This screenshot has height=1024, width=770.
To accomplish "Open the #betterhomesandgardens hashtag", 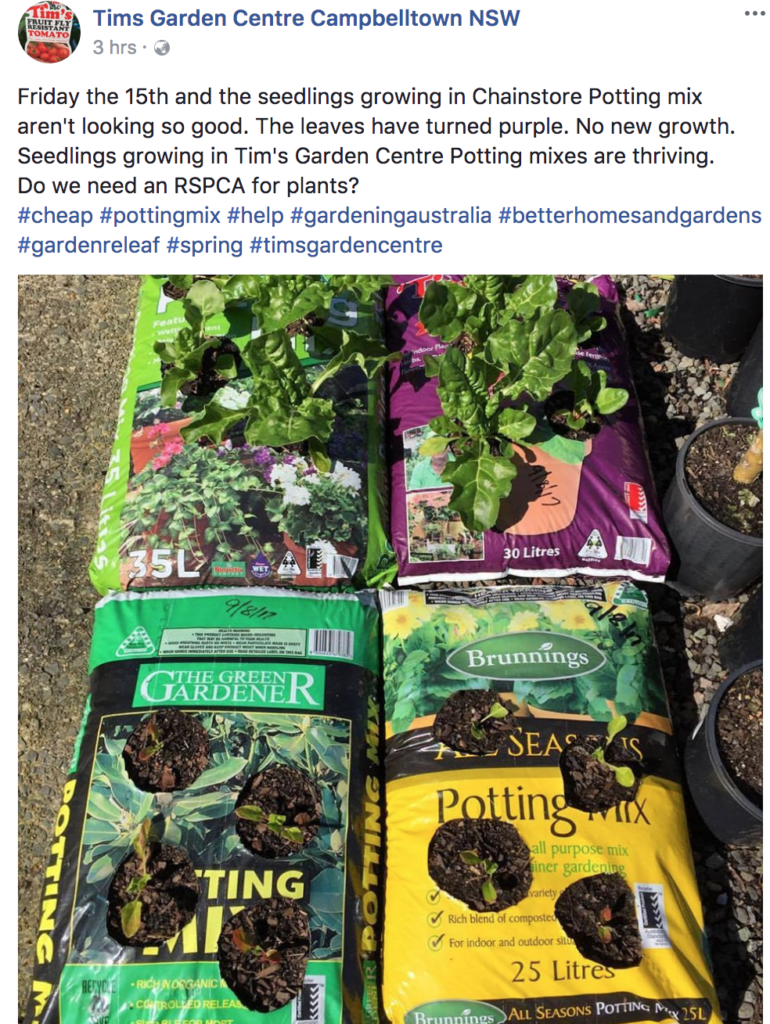I will click(630, 216).
